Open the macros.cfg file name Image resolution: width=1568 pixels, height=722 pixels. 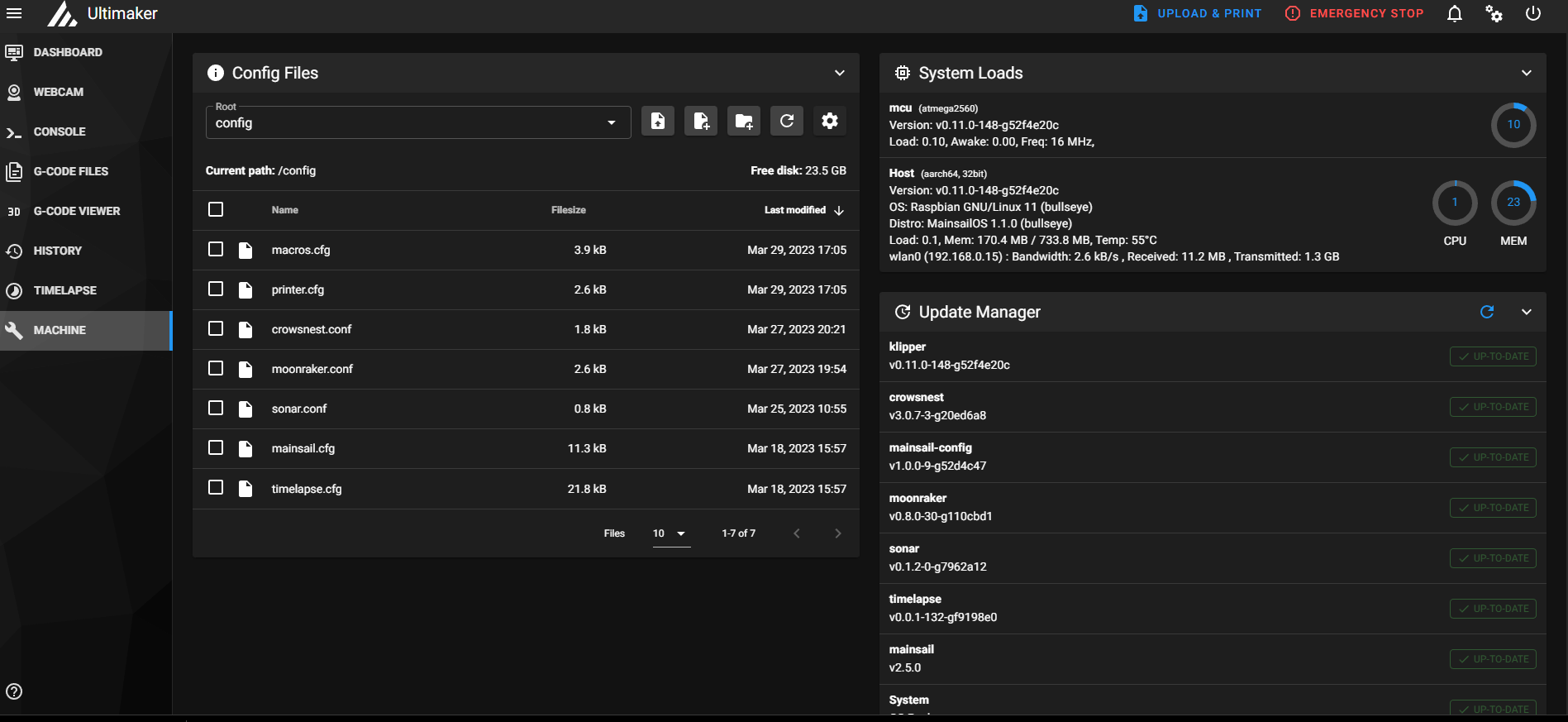[x=301, y=250]
